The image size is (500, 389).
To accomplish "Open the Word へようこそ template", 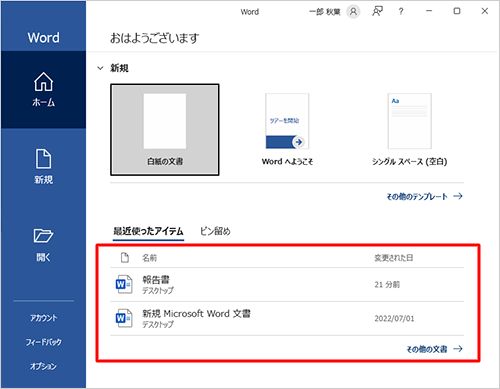I will 287,129.
